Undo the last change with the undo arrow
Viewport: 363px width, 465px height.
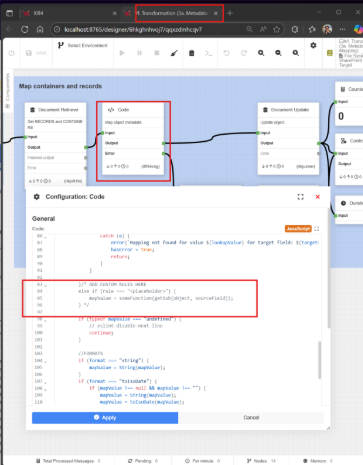pos(226,53)
